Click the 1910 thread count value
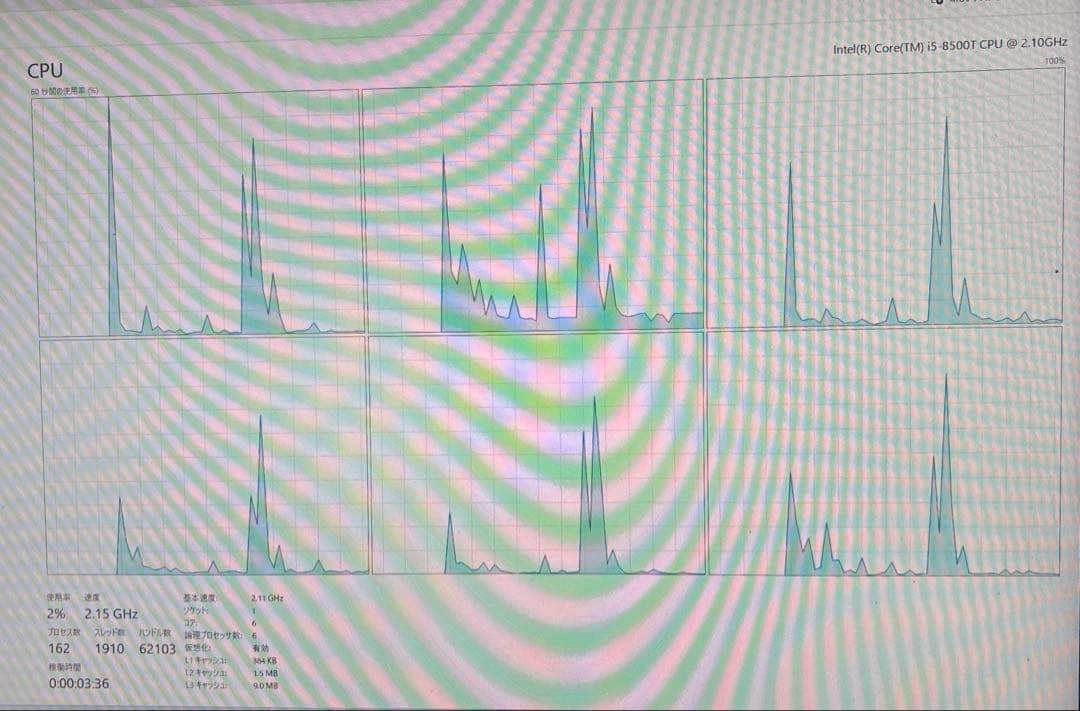1080x711 pixels. 109,648
